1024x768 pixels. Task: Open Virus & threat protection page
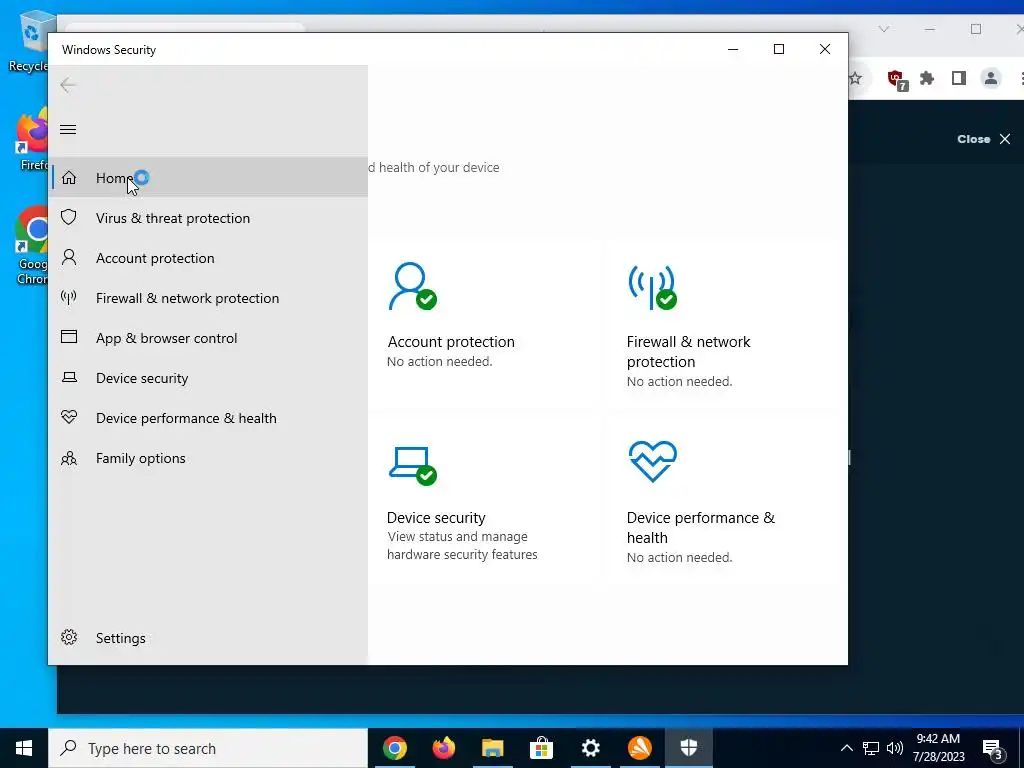click(209, 217)
